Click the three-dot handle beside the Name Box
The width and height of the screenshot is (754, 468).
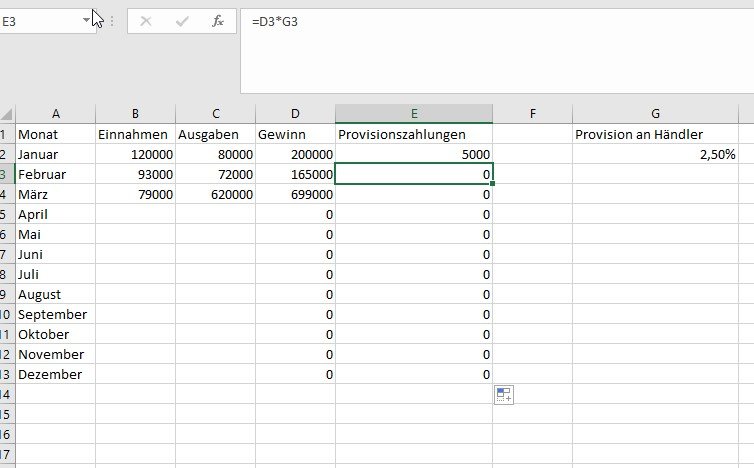(x=112, y=21)
